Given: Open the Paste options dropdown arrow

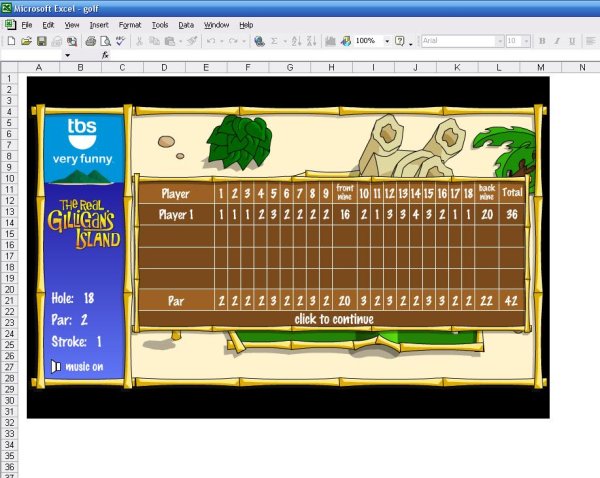Looking at the screenshot, I should coord(180,41).
